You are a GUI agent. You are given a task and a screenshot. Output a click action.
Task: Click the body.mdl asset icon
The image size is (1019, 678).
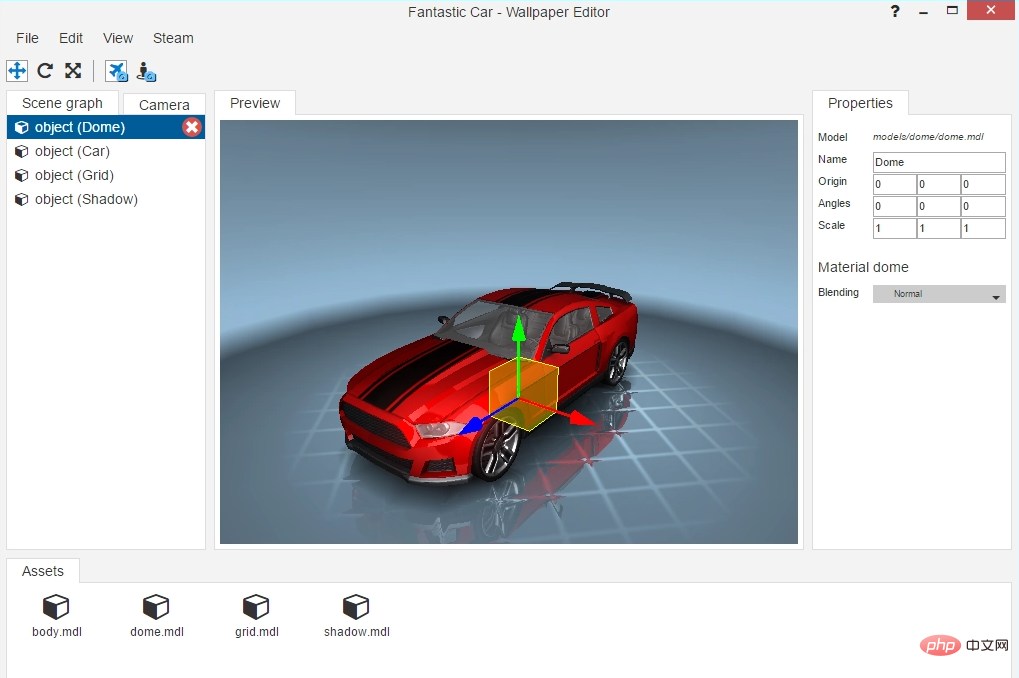[56, 607]
